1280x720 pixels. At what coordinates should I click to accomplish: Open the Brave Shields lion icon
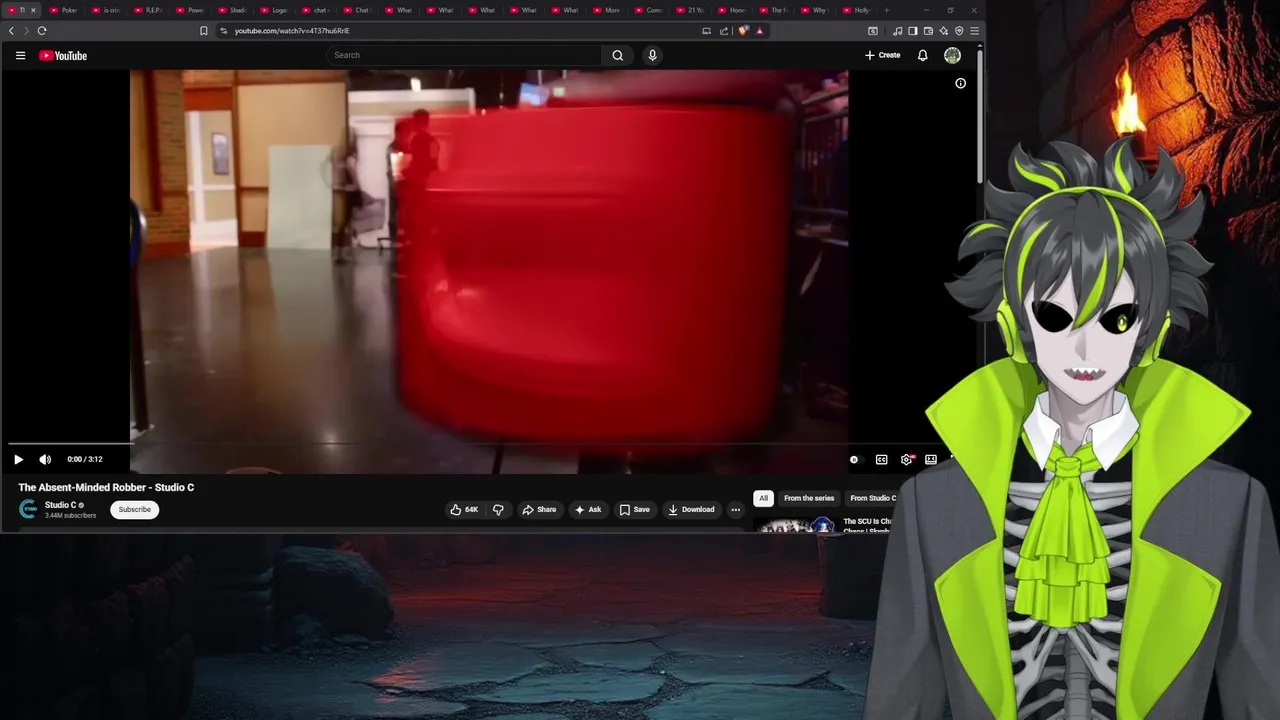pyautogui.click(x=743, y=31)
